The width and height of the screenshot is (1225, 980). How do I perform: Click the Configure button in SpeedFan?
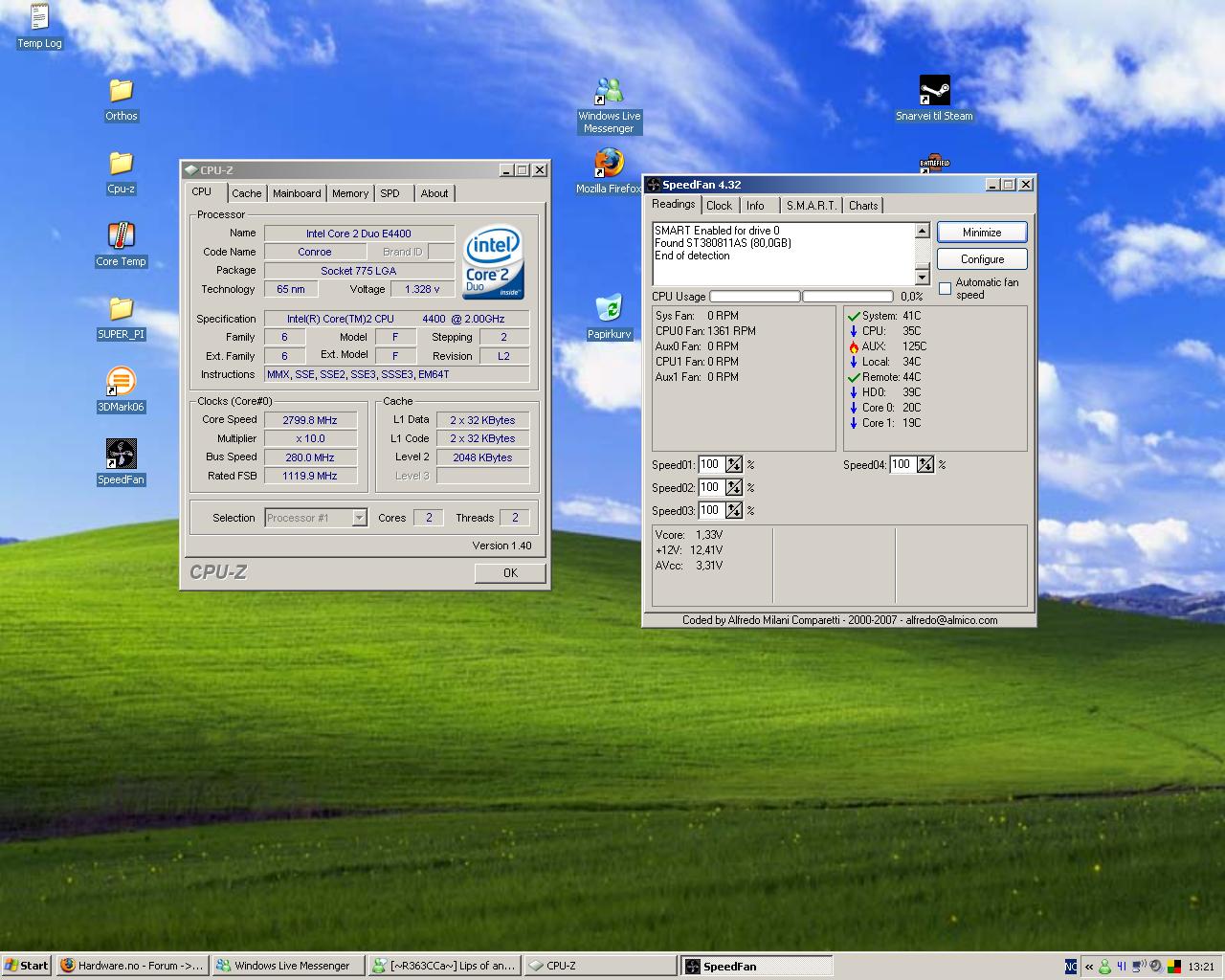tap(982, 259)
